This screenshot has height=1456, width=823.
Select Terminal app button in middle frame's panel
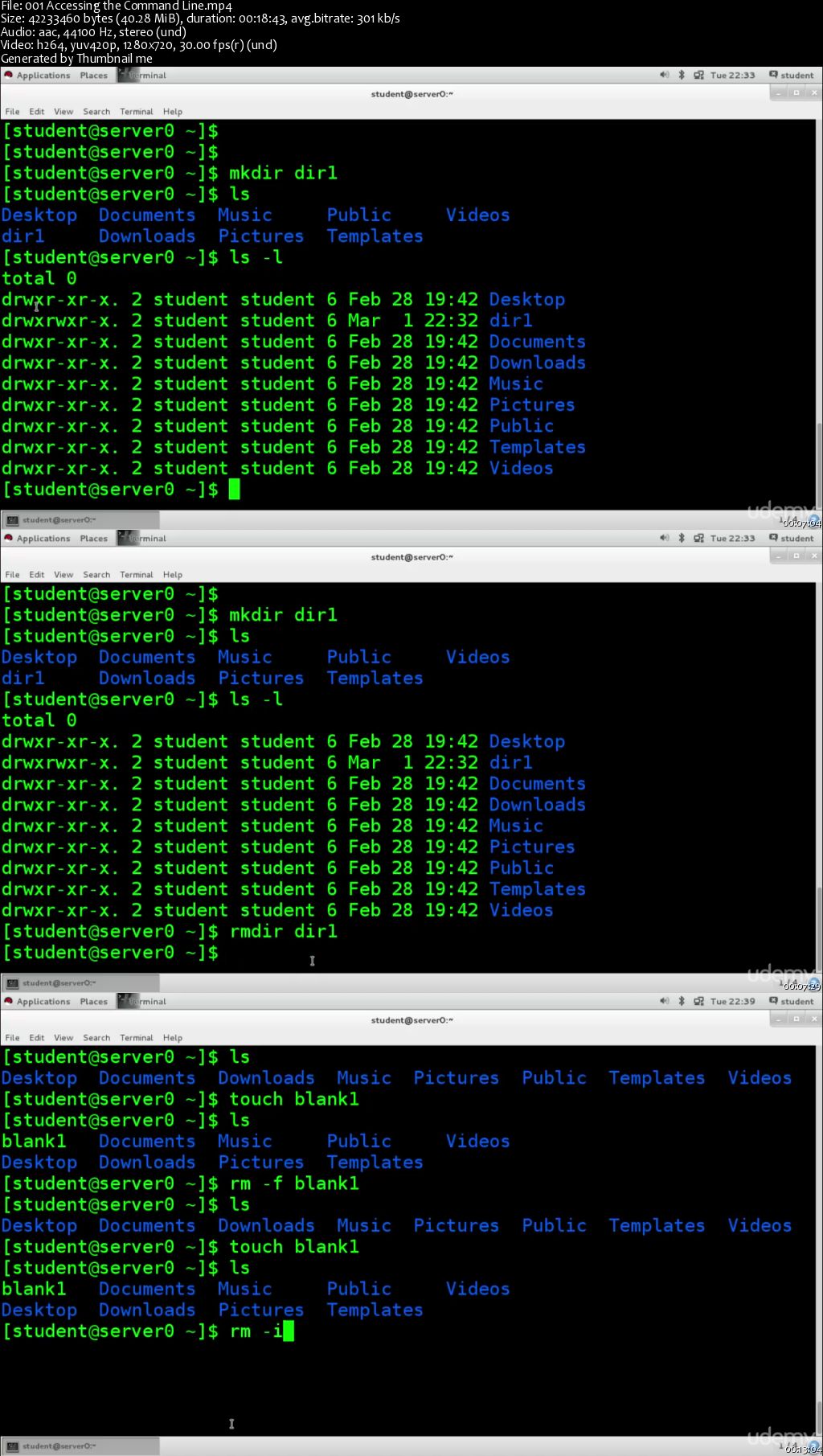[143, 539]
